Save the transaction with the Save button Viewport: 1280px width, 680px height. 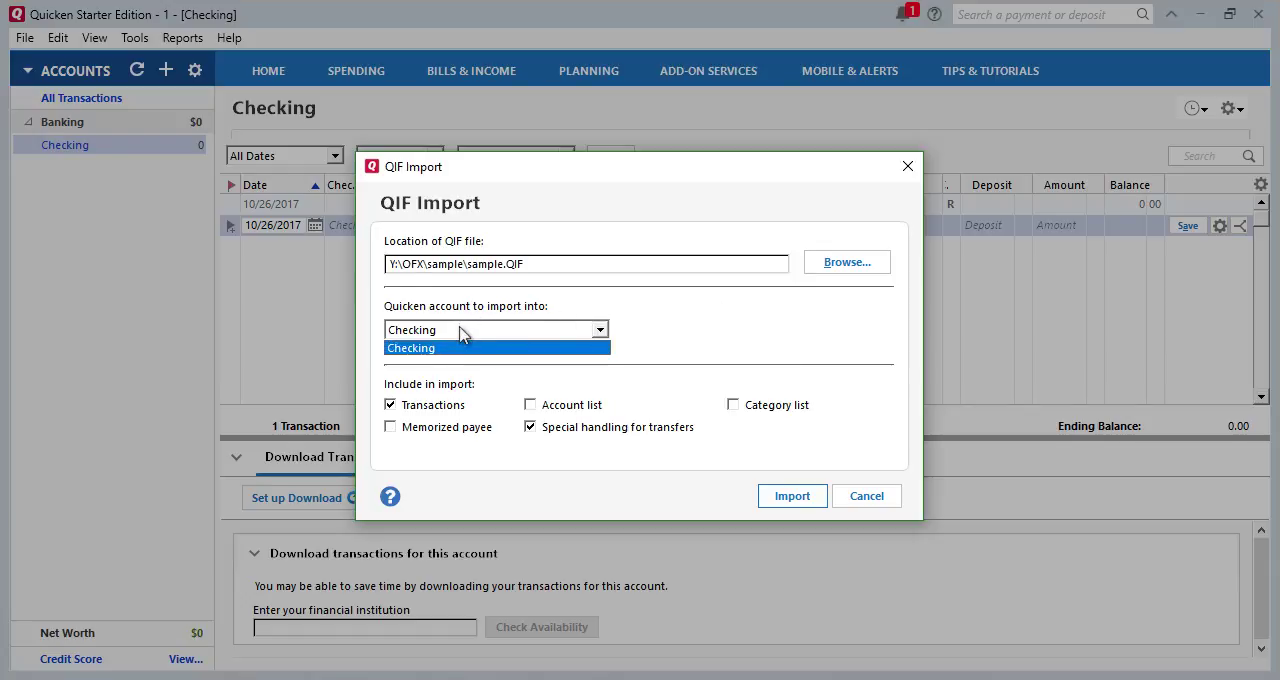1187,226
